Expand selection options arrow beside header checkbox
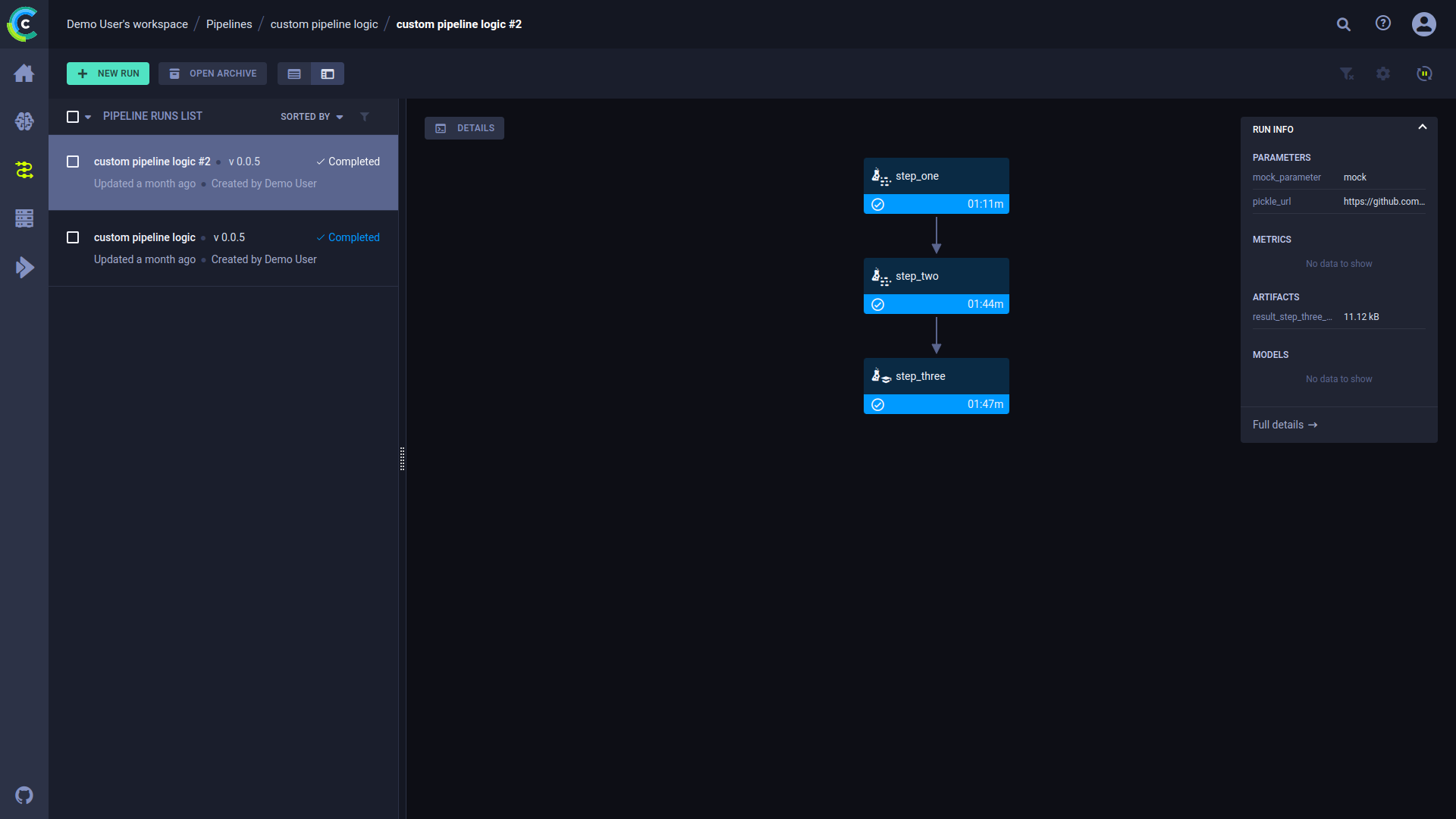1456x819 pixels. coord(88,117)
